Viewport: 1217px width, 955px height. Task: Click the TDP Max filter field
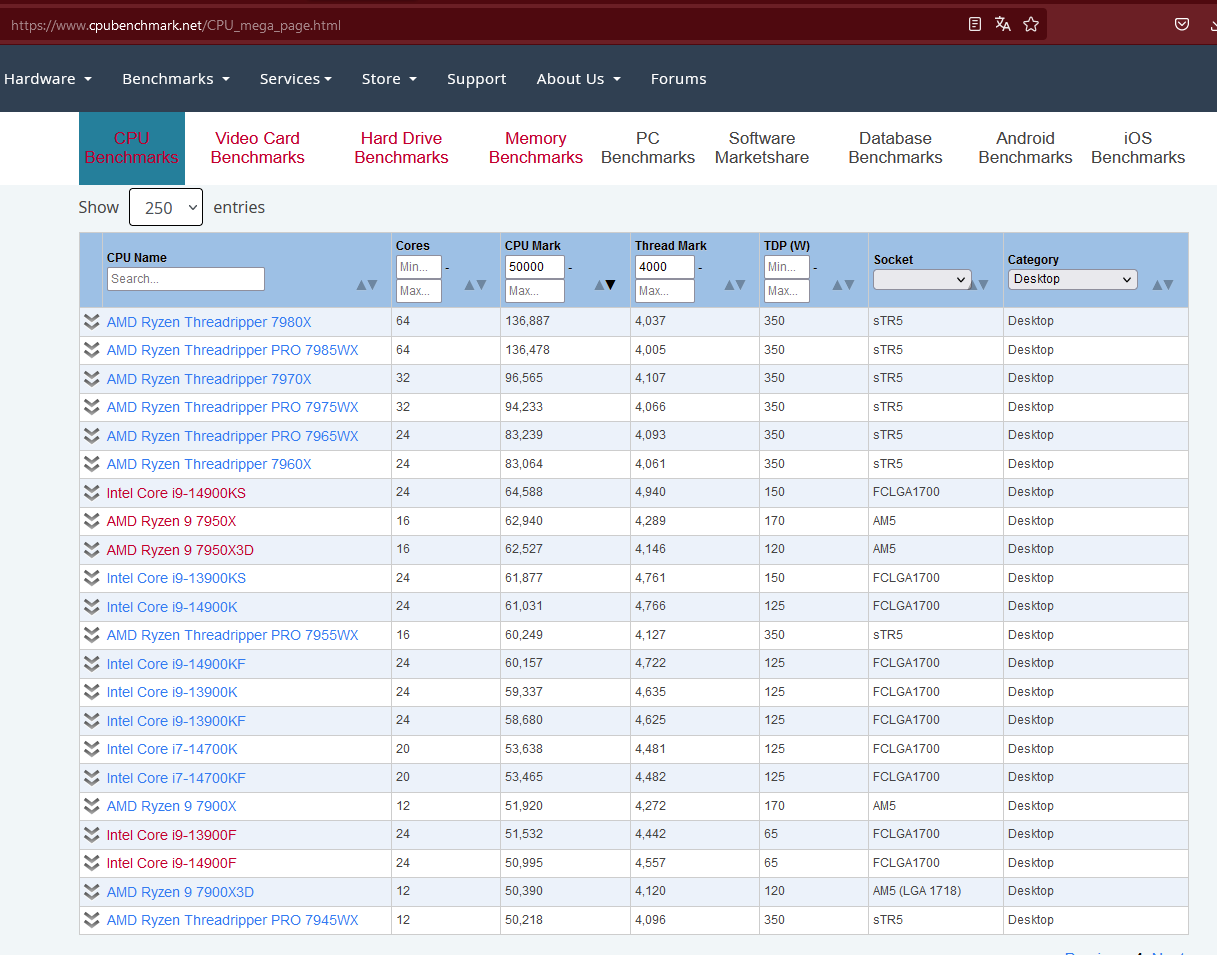click(x=787, y=291)
